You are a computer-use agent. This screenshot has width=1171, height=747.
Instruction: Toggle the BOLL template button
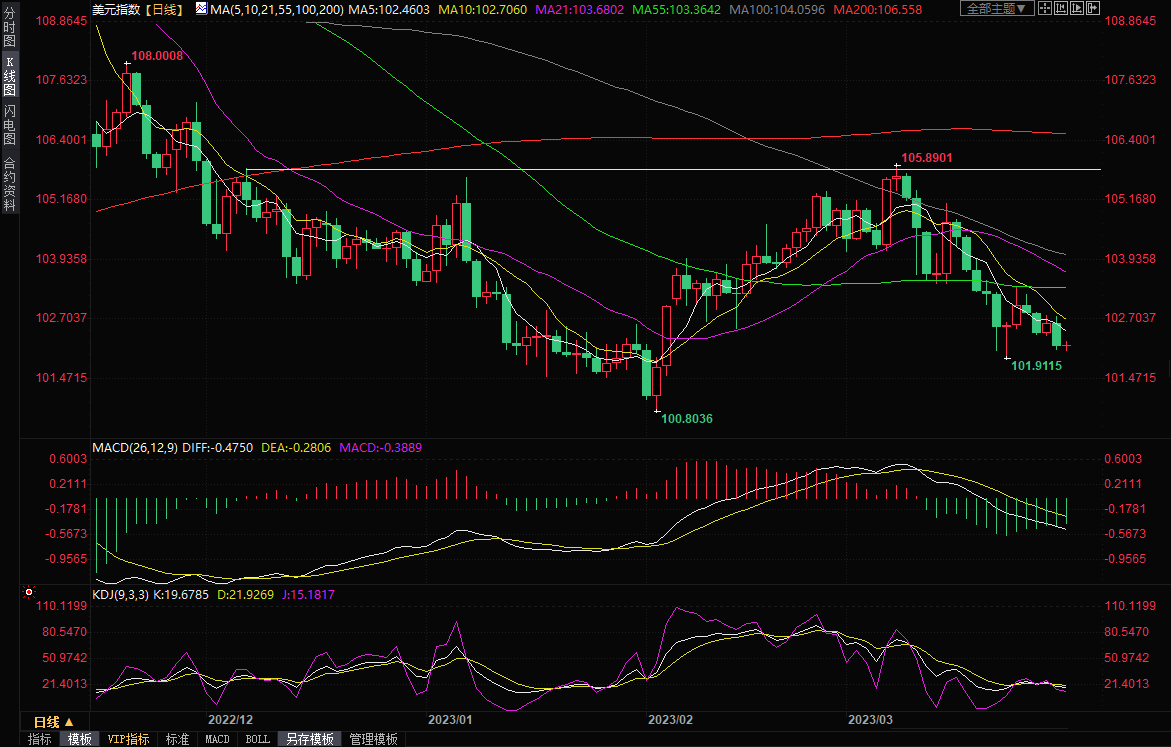coord(257,739)
